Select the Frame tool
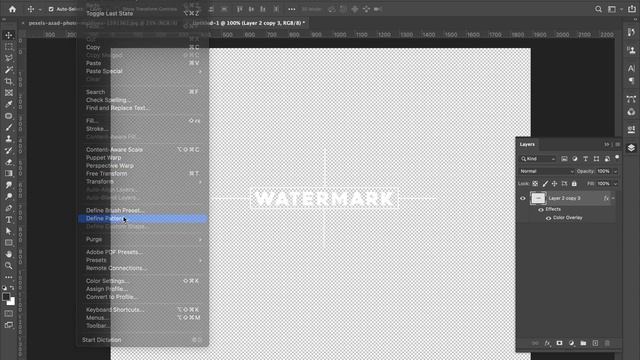The width and height of the screenshot is (640, 360). pyautogui.click(x=9, y=93)
